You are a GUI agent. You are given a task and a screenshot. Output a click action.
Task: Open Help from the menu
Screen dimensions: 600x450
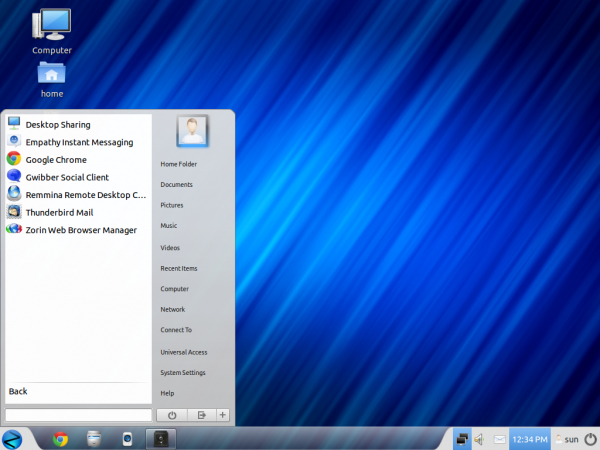pos(167,393)
